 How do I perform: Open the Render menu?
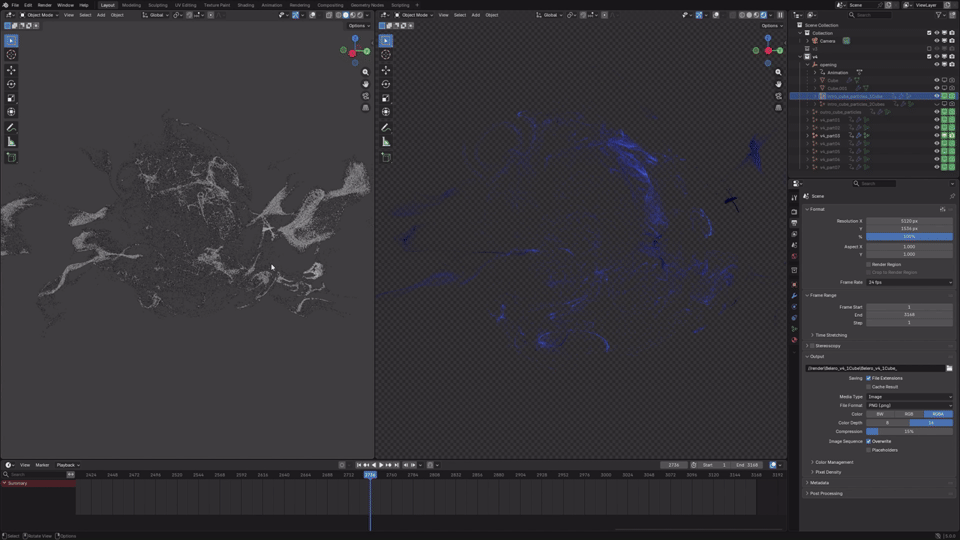[x=45, y=5]
